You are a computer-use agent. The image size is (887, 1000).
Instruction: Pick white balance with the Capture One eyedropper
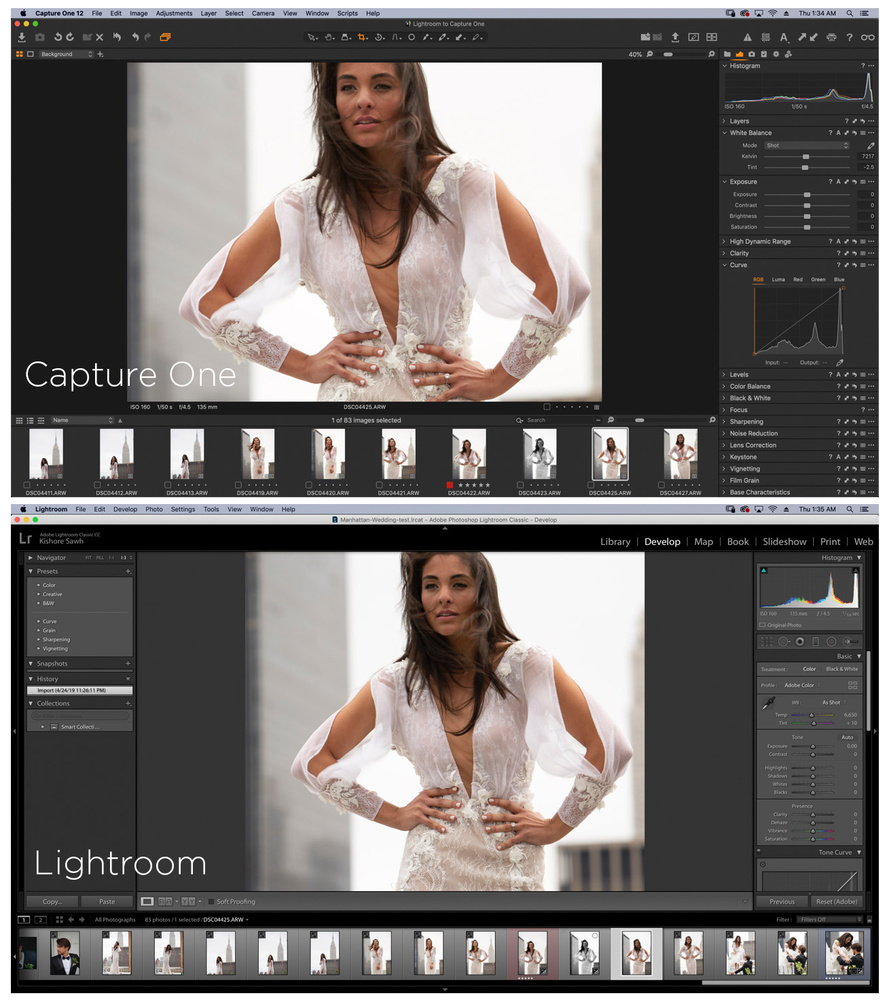pyautogui.click(x=870, y=145)
